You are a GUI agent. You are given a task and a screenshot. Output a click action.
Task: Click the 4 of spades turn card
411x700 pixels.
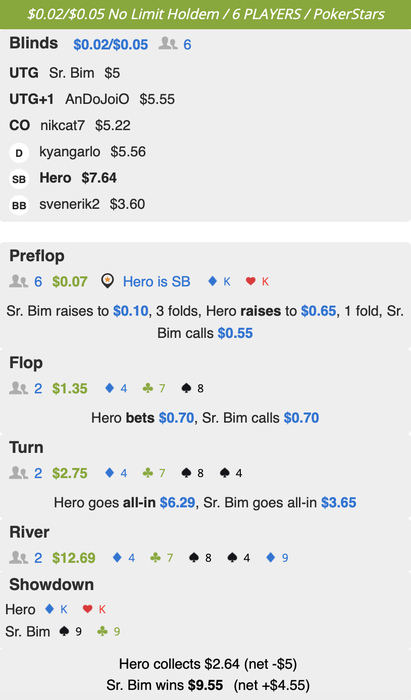tap(231, 473)
